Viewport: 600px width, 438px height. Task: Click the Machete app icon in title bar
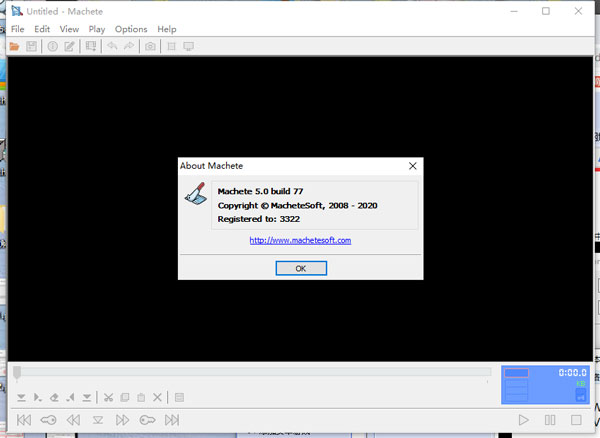(17, 11)
